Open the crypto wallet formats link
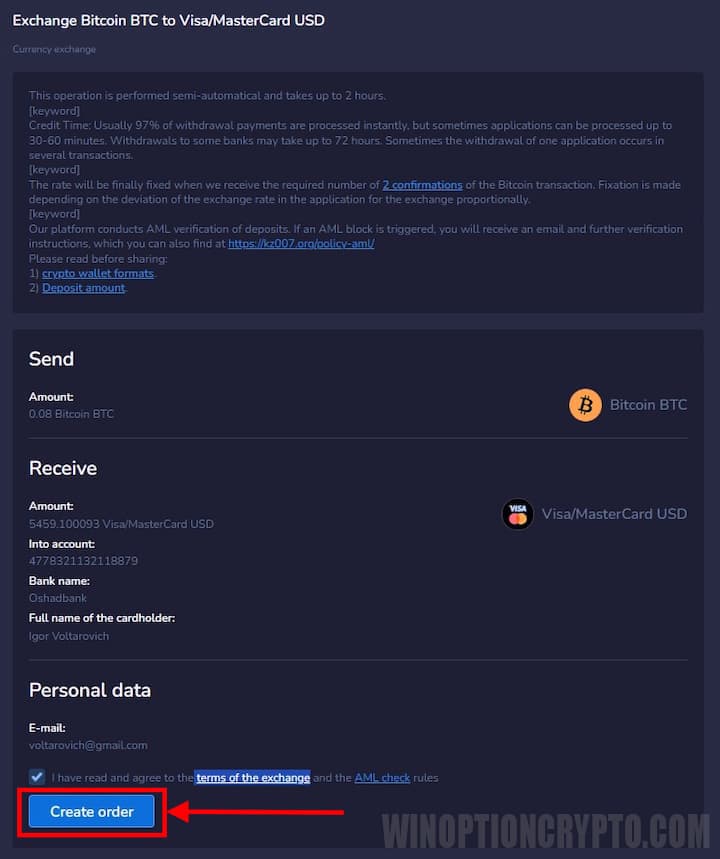The height and width of the screenshot is (859, 720). point(98,273)
